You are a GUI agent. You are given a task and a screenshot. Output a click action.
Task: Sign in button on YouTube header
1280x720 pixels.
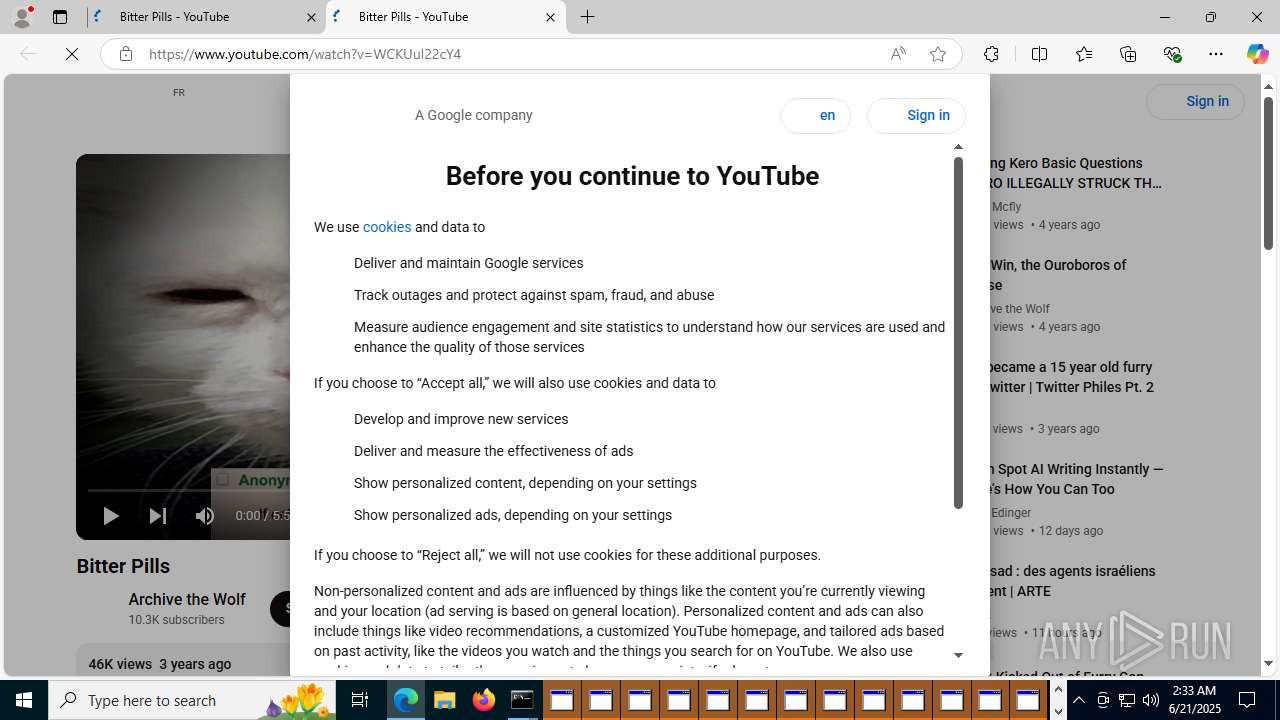[1195, 102]
